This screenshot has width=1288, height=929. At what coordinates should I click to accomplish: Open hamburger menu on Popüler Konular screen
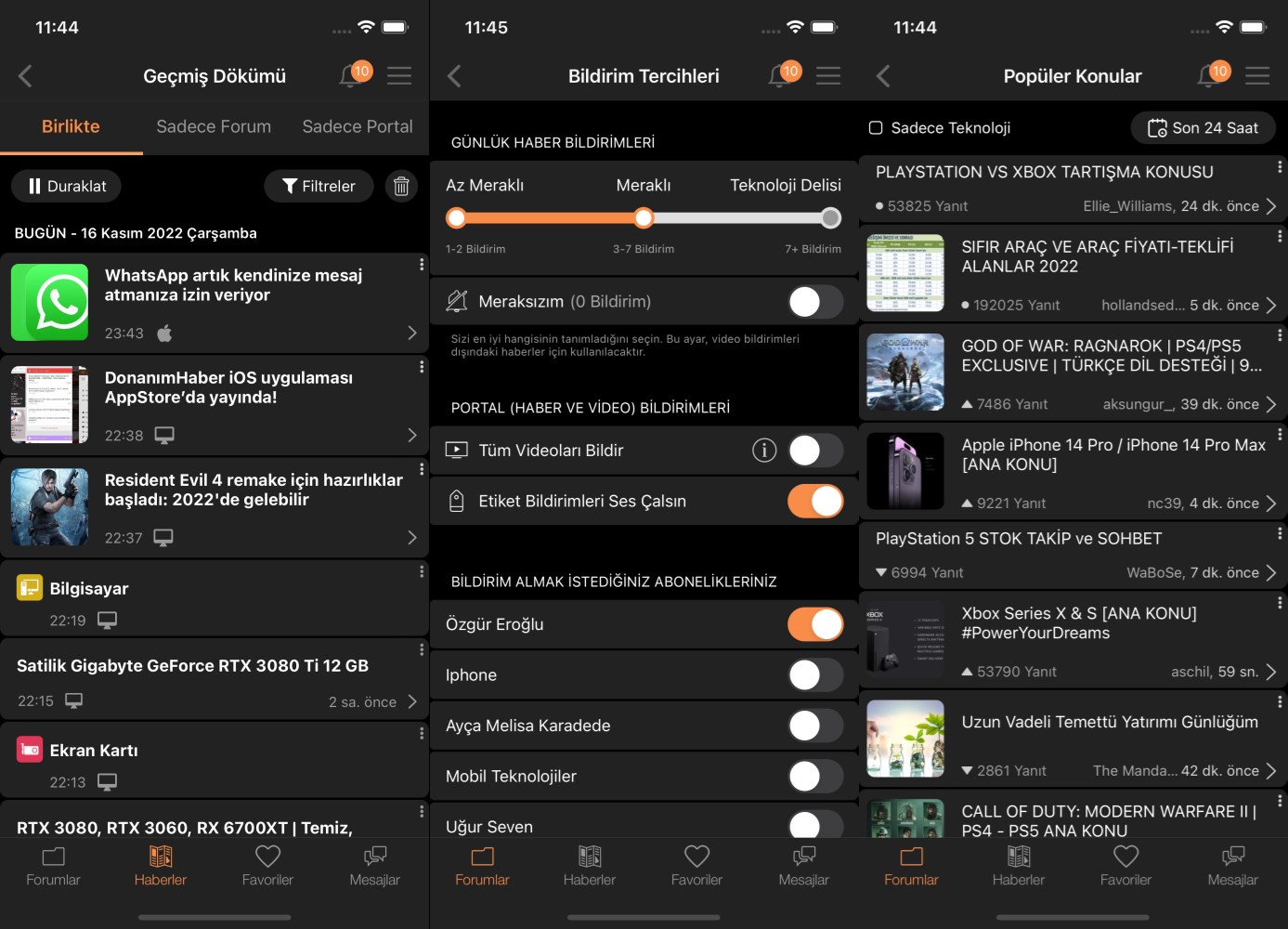1257,76
